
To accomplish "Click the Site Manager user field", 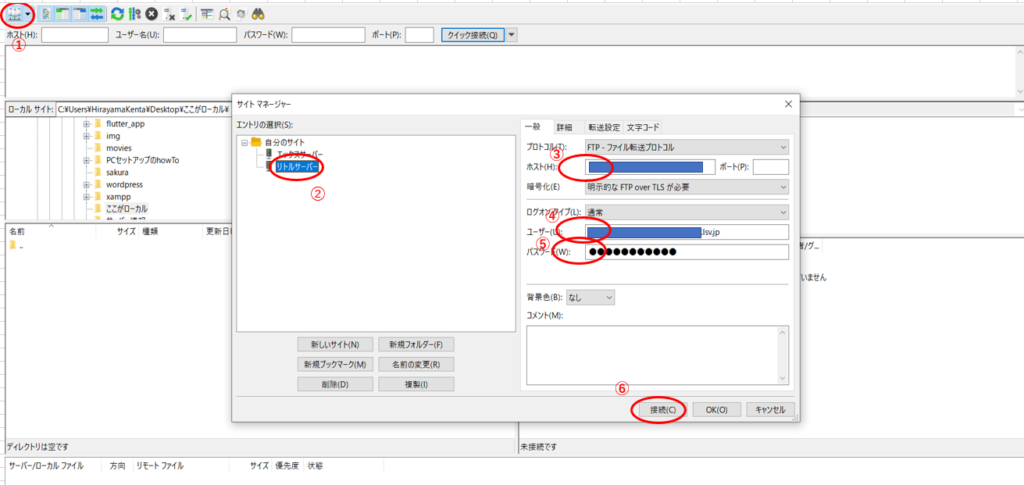I will point(686,232).
